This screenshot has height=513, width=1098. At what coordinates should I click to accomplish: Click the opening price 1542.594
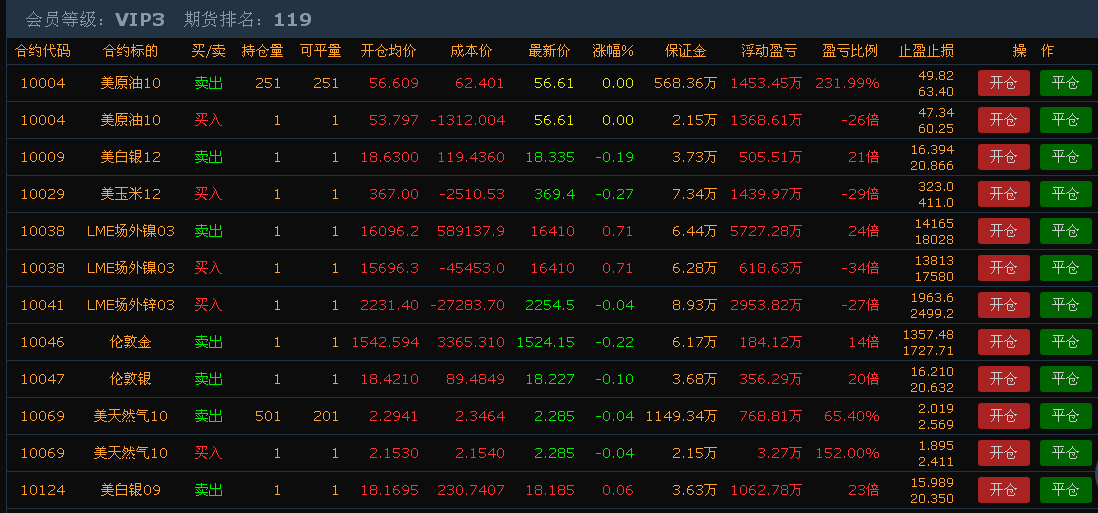(385, 342)
